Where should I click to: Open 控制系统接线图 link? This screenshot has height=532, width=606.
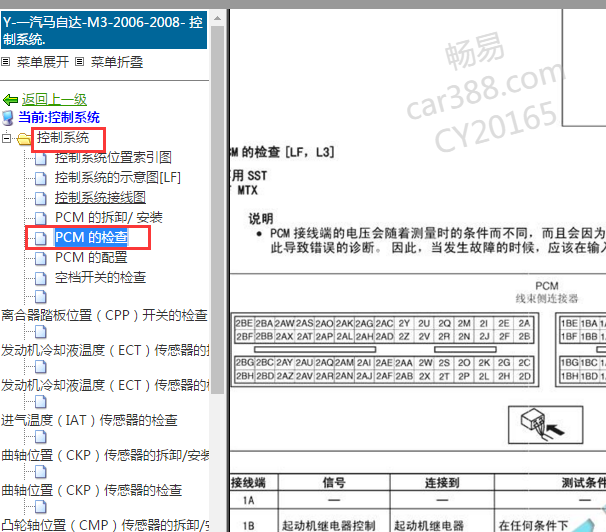(x=100, y=197)
